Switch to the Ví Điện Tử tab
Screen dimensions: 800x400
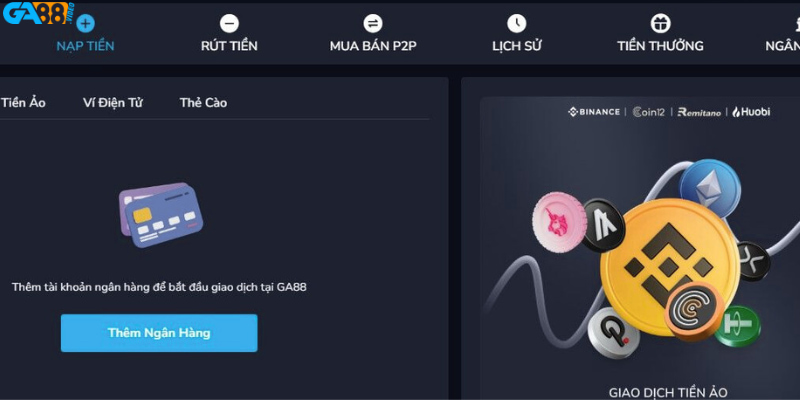[x=113, y=103]
